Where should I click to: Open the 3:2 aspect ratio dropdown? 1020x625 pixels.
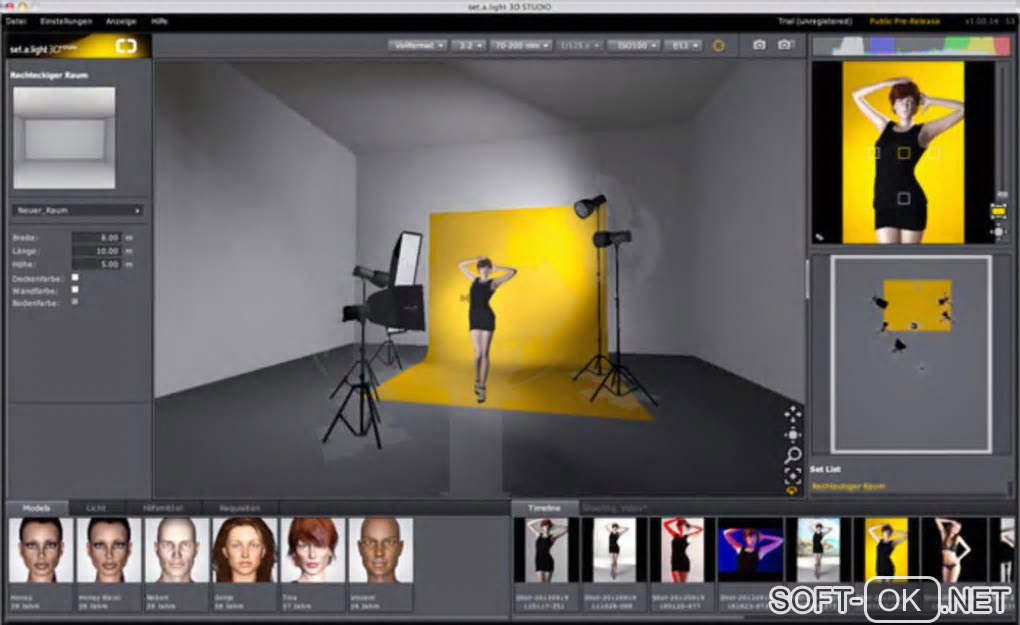469,46
